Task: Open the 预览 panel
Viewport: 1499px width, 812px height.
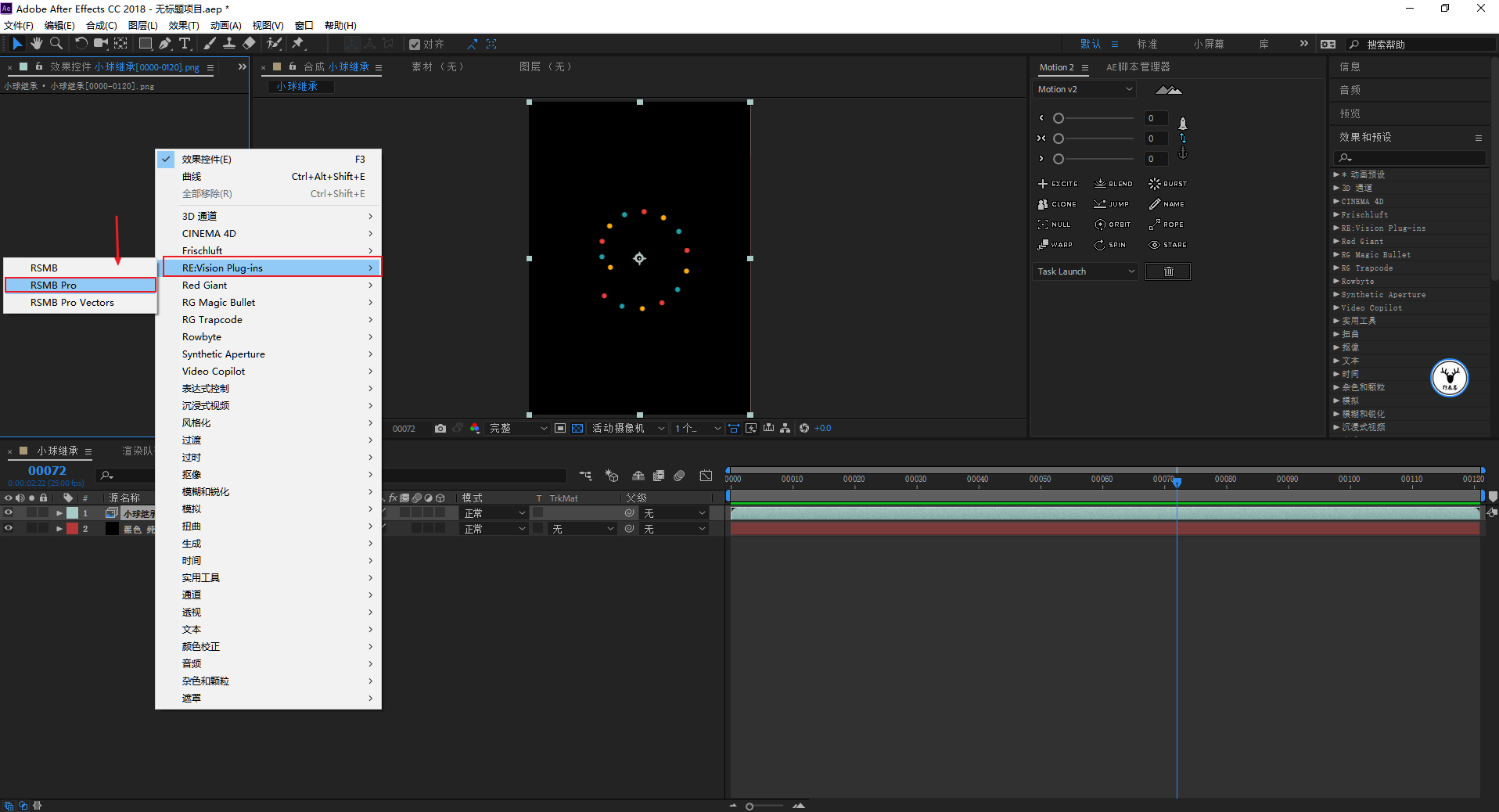Action: pos(1350,114)
